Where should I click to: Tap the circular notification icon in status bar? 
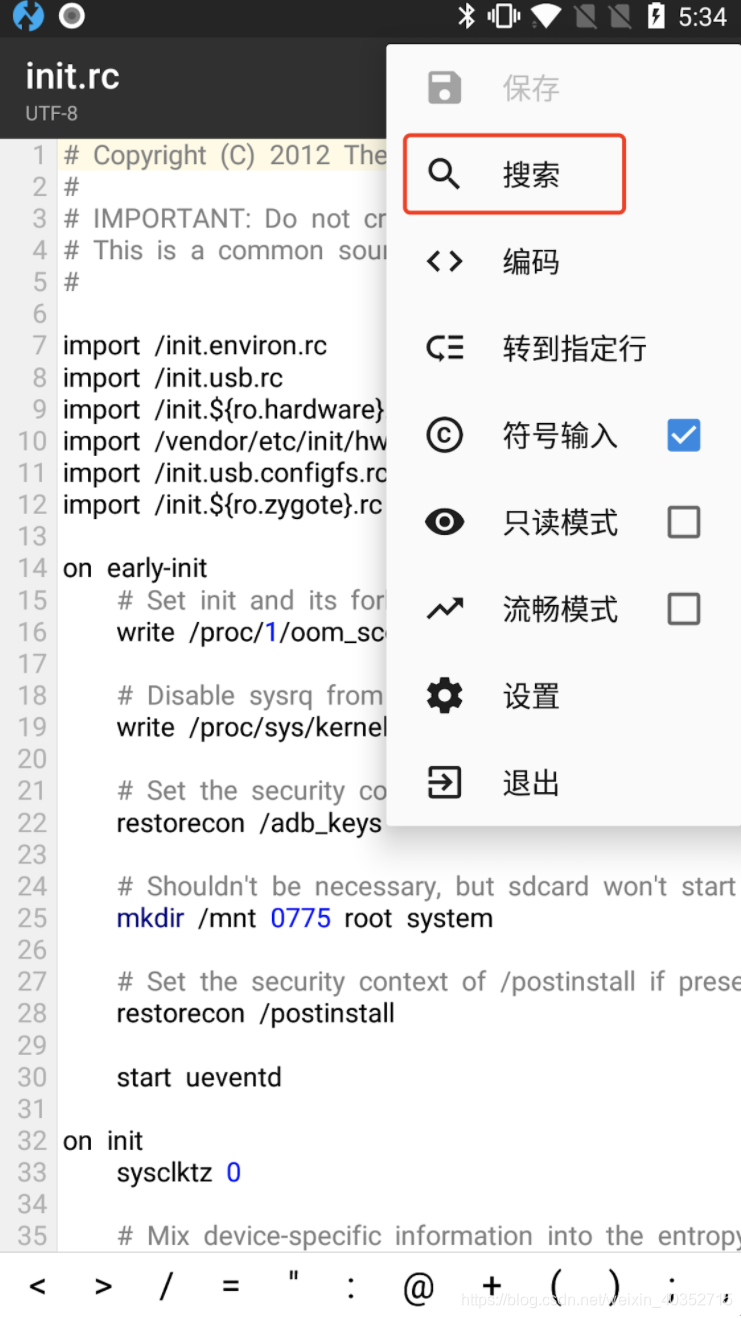72,17
